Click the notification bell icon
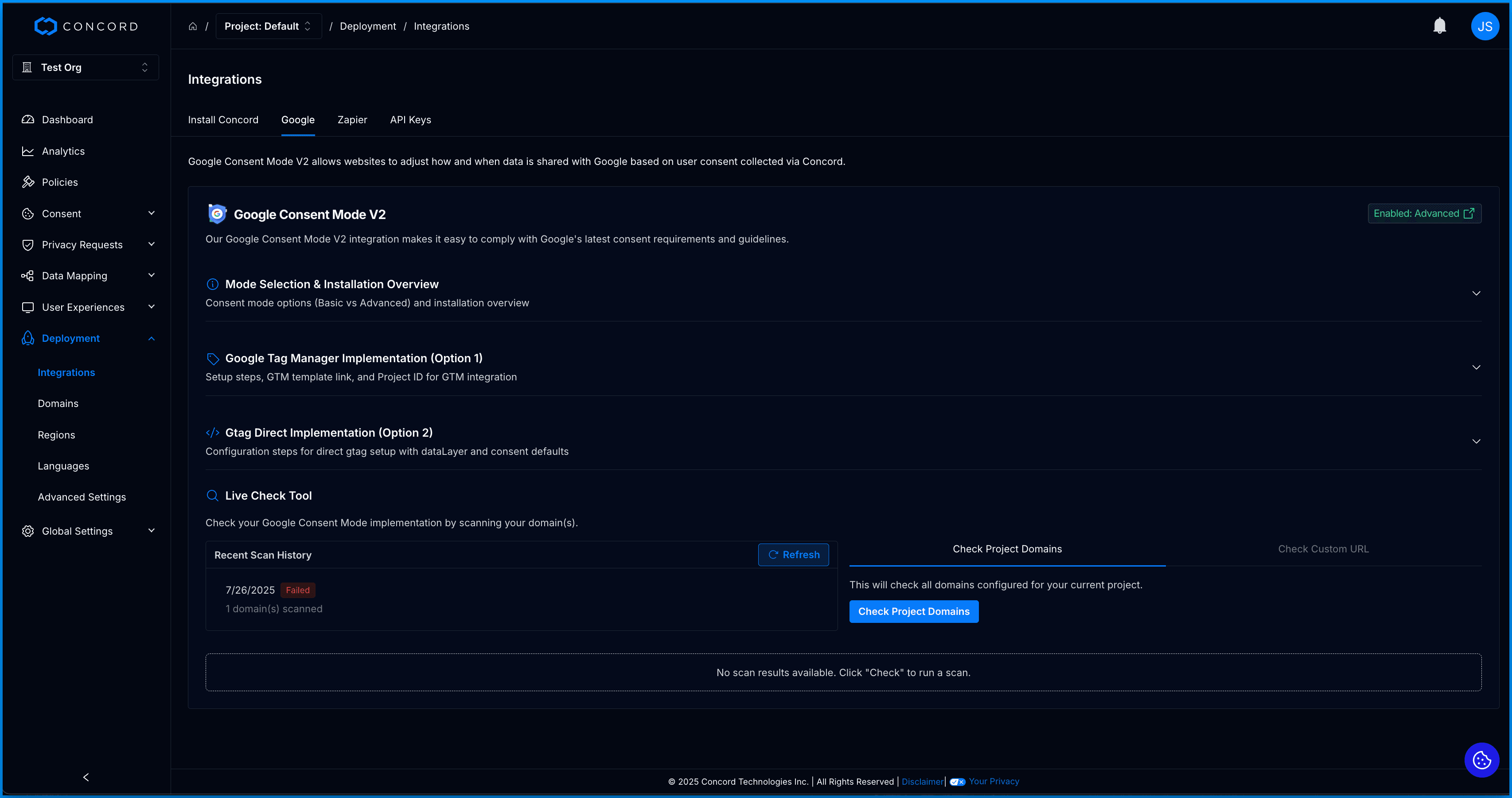The height and width of the screenshot is (798, 1512). click(1439, 26)
